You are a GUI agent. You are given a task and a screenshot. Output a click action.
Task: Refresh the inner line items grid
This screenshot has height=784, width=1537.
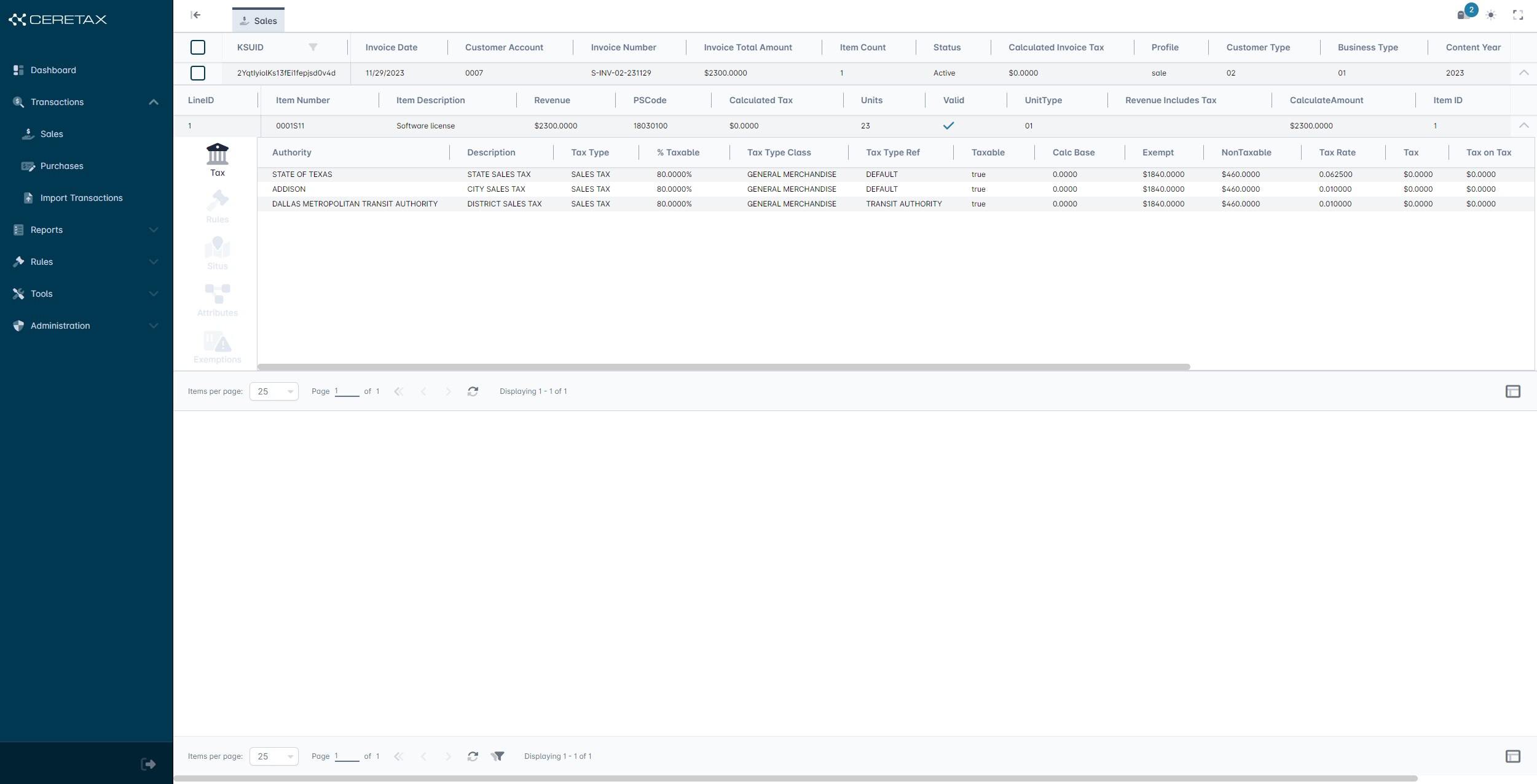tap(473, 391)
